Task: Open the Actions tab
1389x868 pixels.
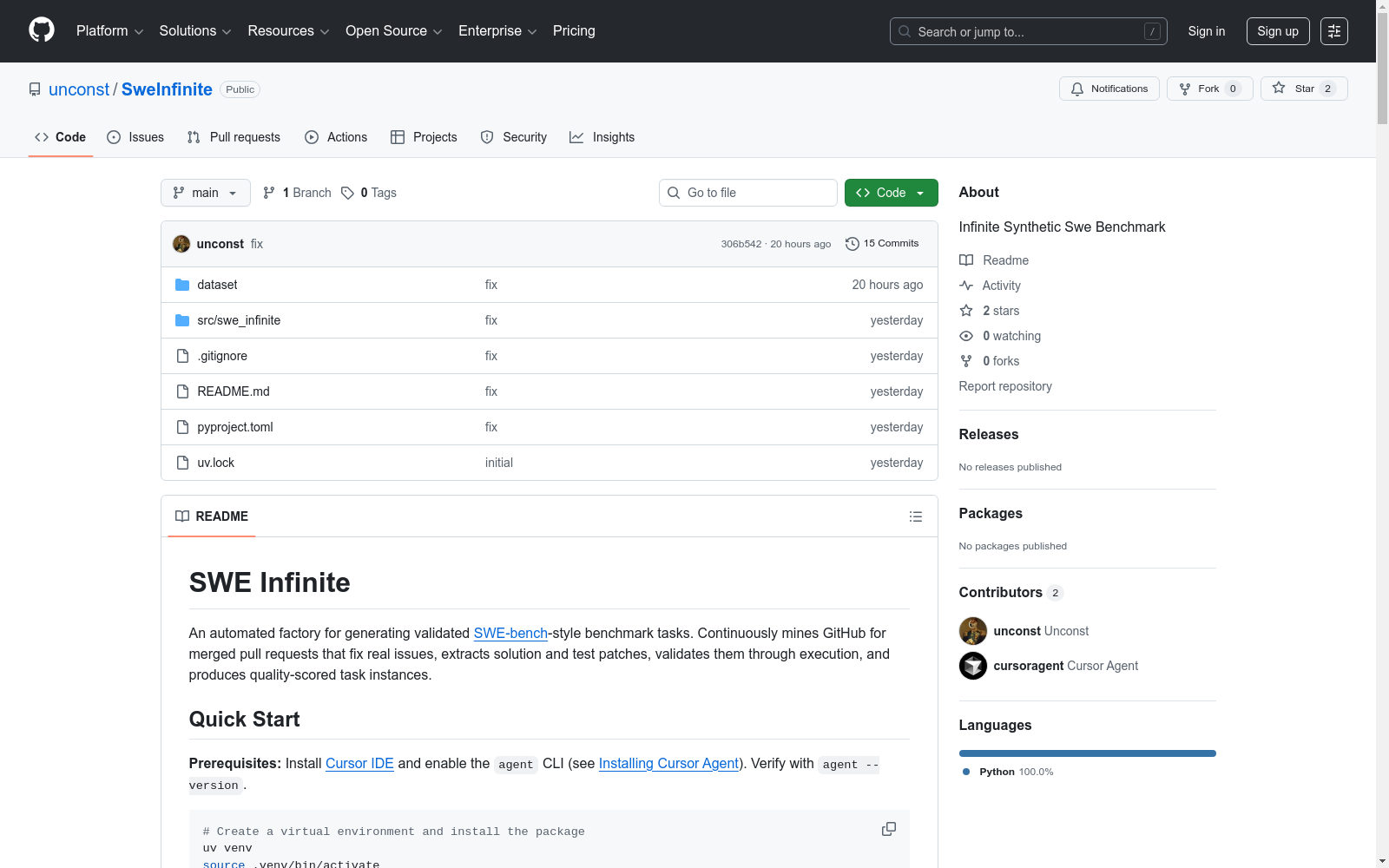Action: coord(336,137)
